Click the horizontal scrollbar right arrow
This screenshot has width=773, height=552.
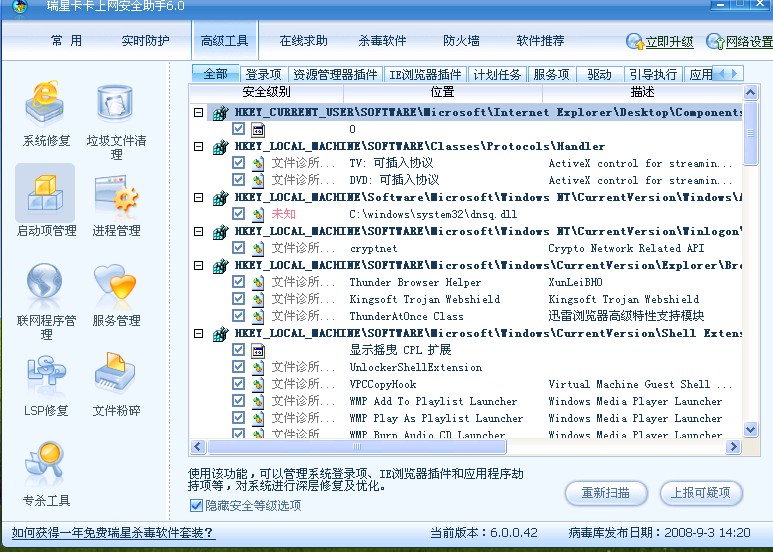coord(733,447)
